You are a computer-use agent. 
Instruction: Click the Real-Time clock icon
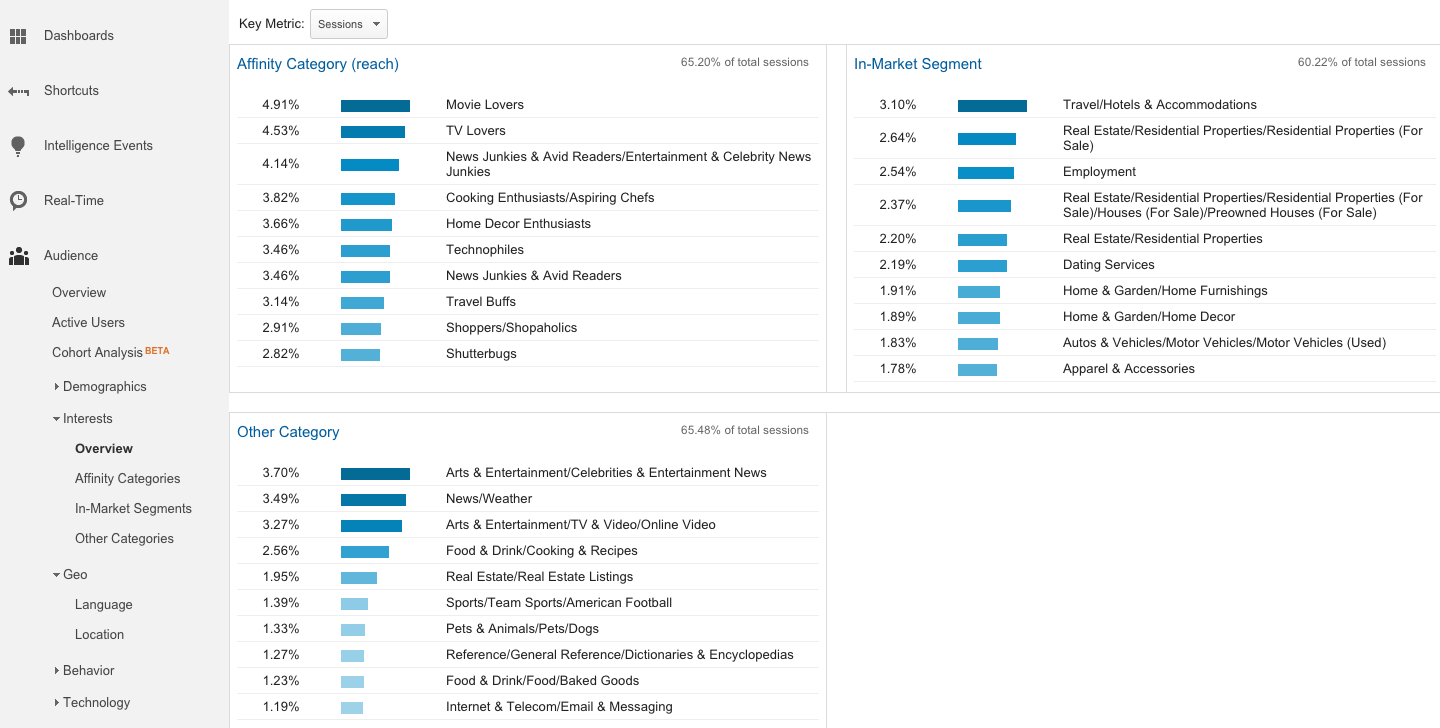coord(18,201)
